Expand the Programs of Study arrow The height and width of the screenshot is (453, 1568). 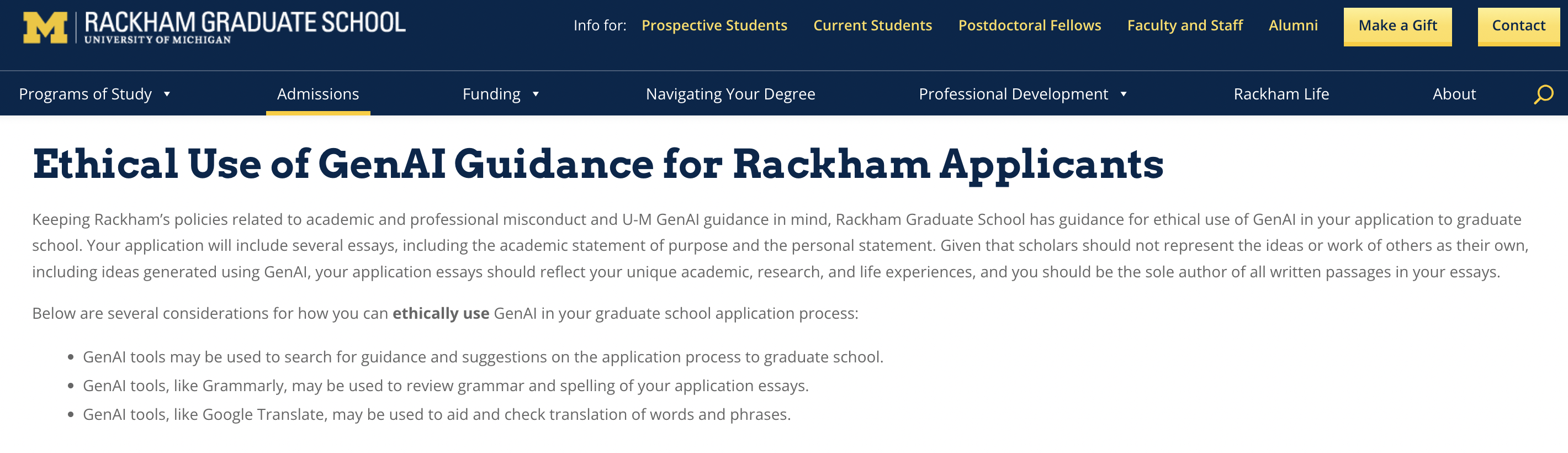(x=167, y=94)
